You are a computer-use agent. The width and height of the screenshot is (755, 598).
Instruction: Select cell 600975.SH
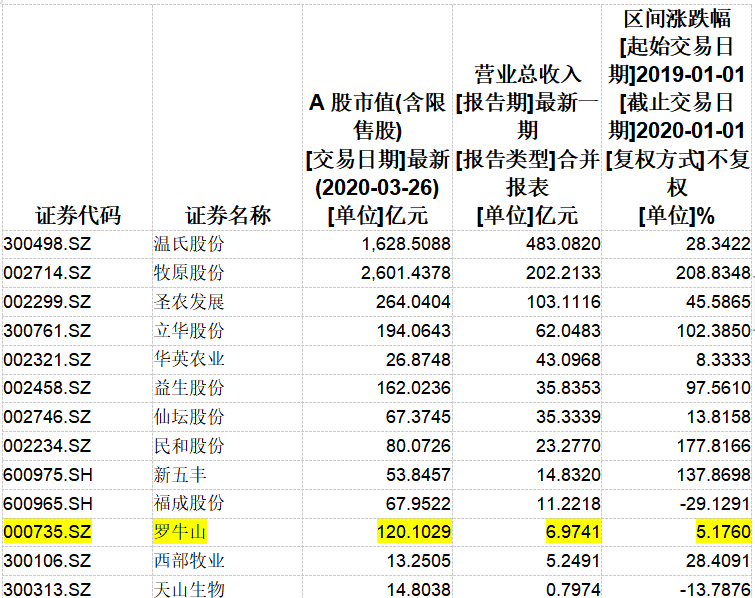click(78, 475)
